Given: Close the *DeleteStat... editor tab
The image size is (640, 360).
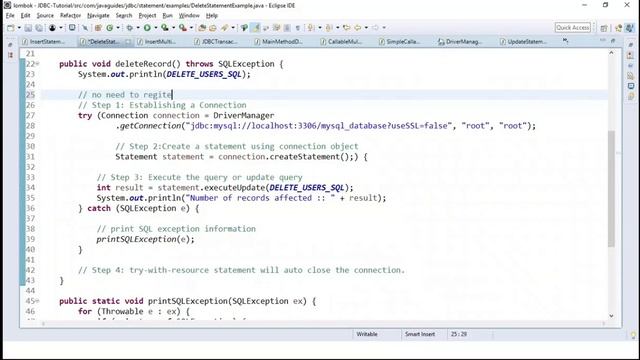Looking at the screenshot, I should [128, 42].
